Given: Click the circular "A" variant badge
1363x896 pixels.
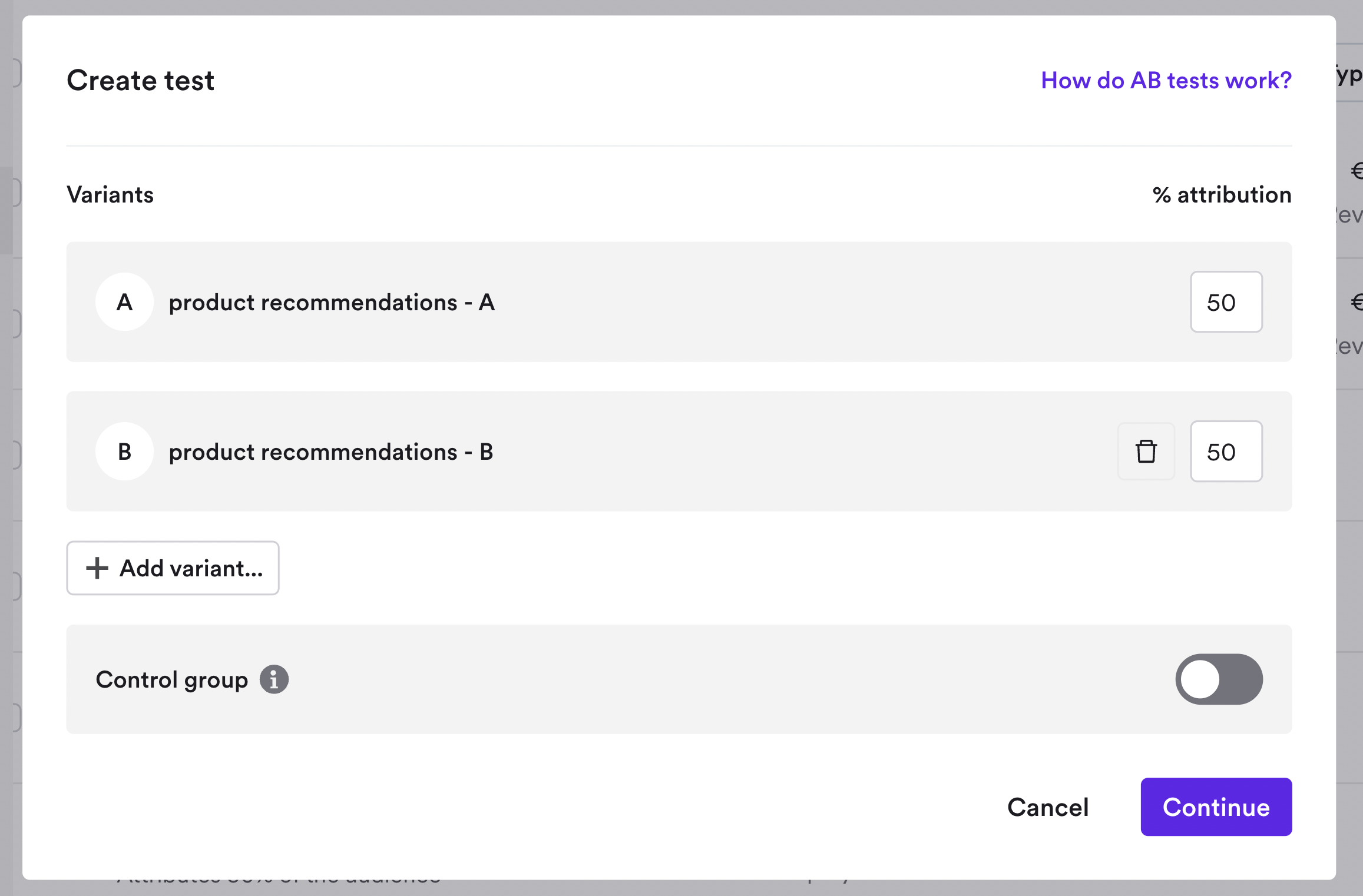Looking at the screenshot, I should [x=124, y=302].
